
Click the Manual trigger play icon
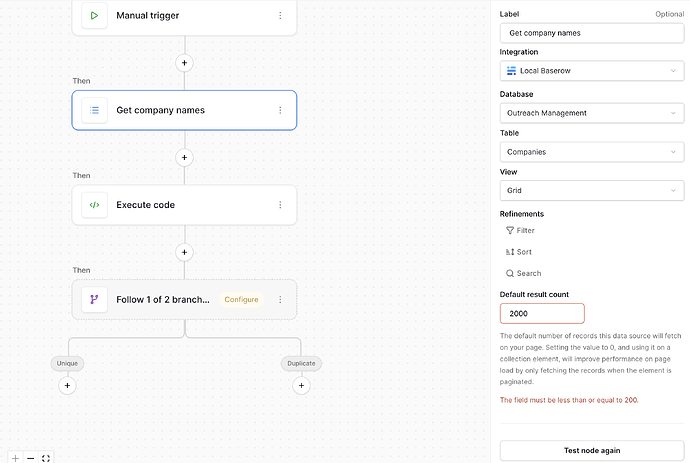pyautogui.click(x=94, y=15)
